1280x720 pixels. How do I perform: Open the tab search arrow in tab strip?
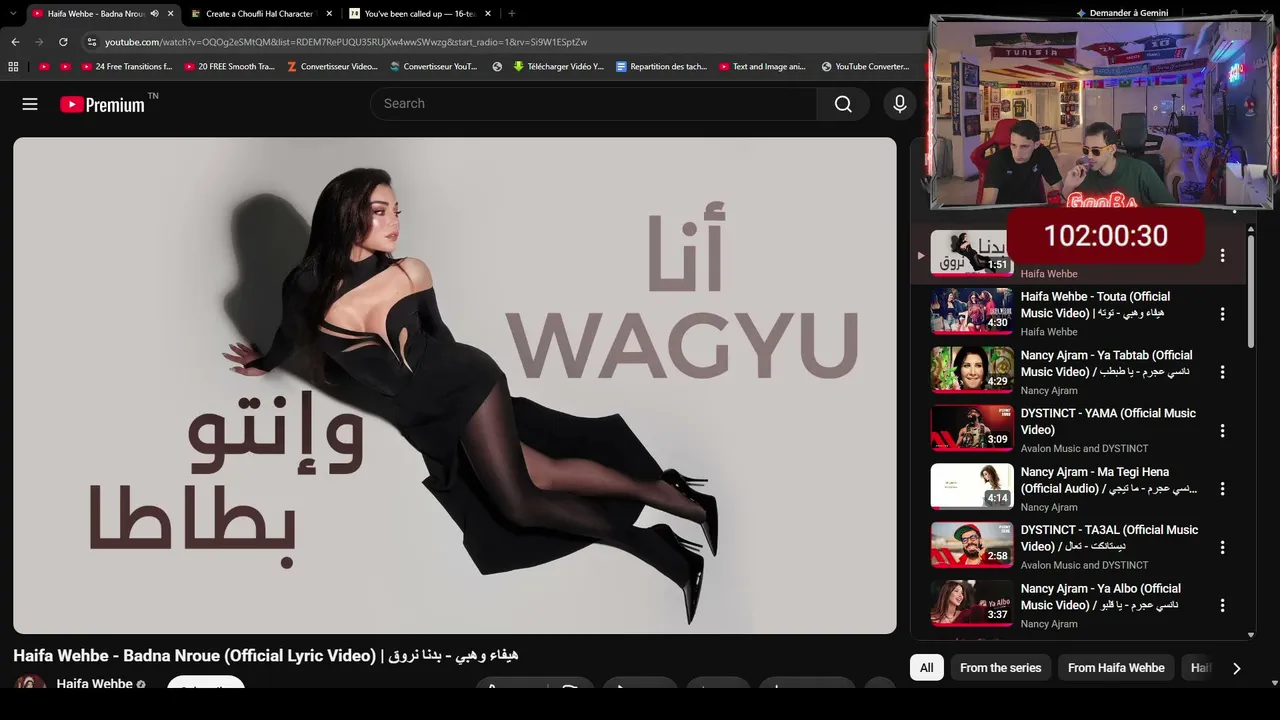pos(13,14)
